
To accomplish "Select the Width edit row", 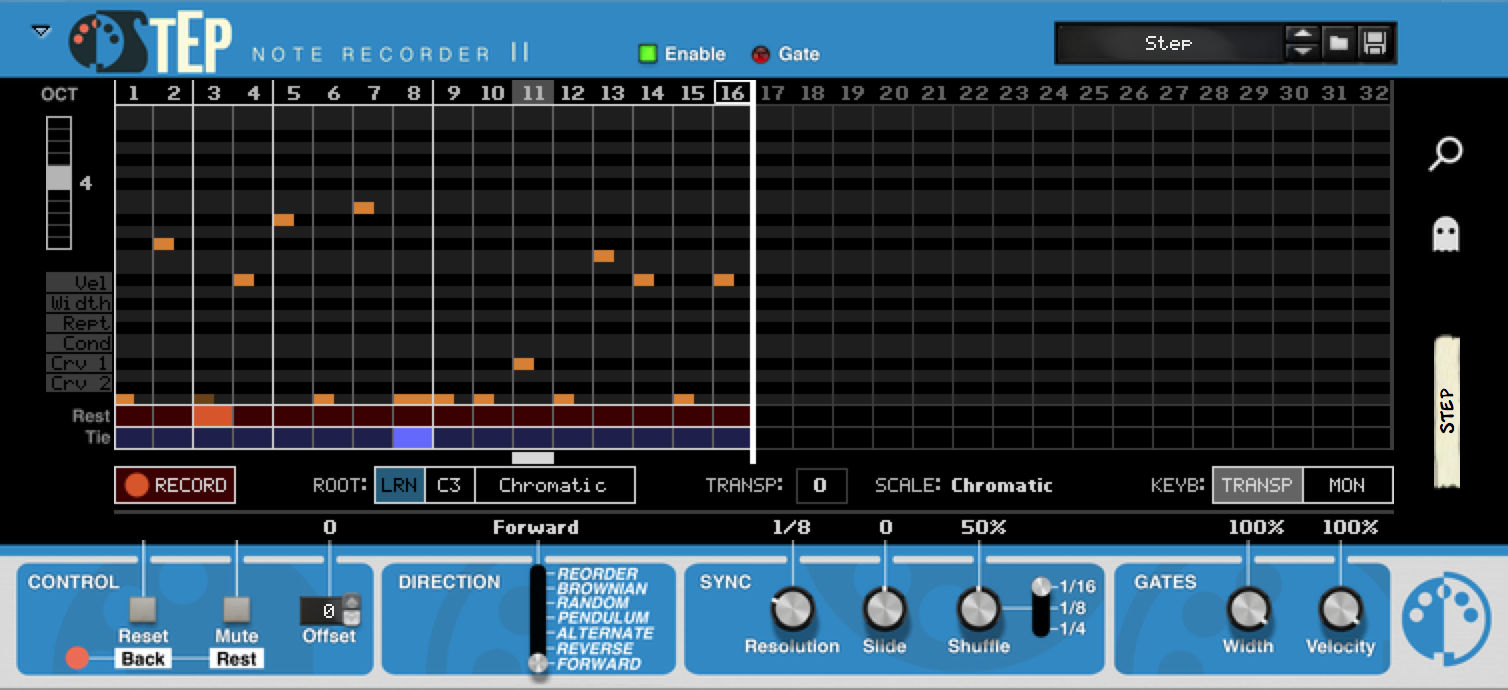I will [78, 303].
